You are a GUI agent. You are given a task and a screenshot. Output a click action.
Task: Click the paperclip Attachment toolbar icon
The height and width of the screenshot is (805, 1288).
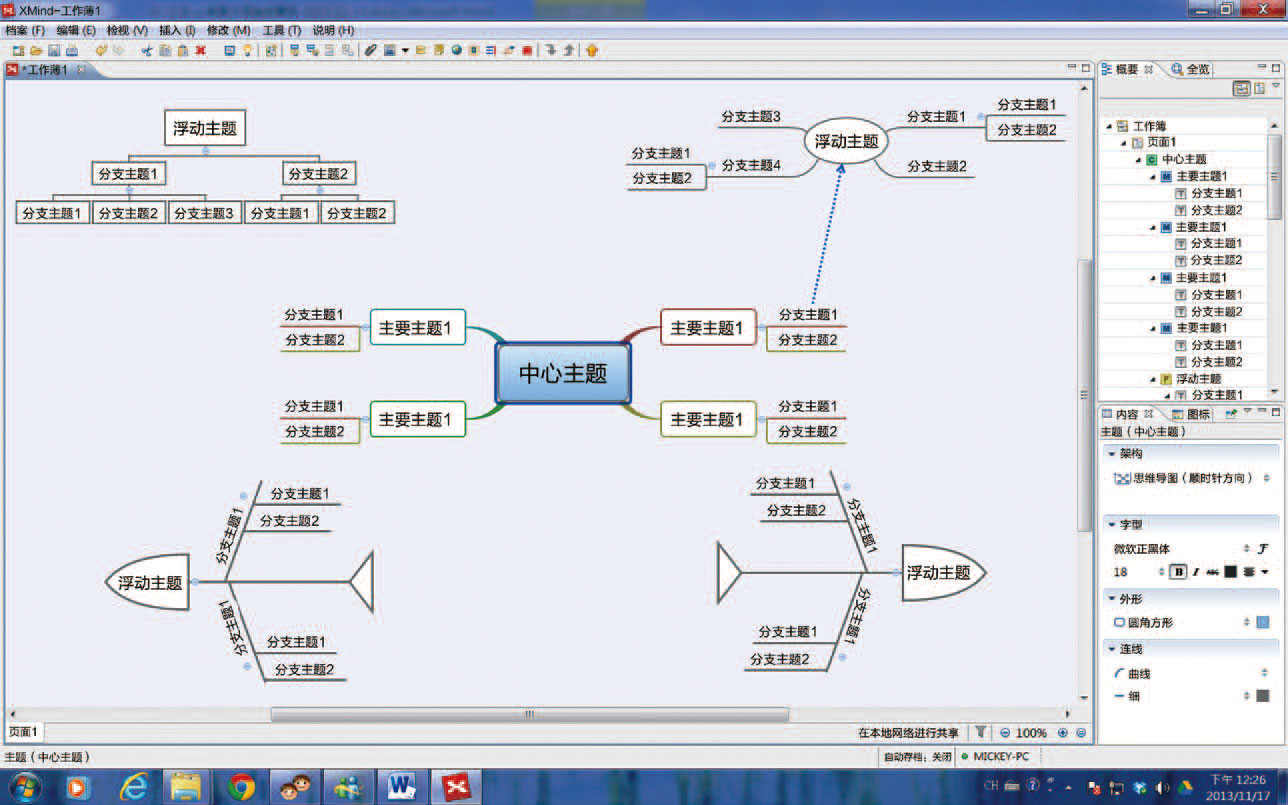coord(370,50)
